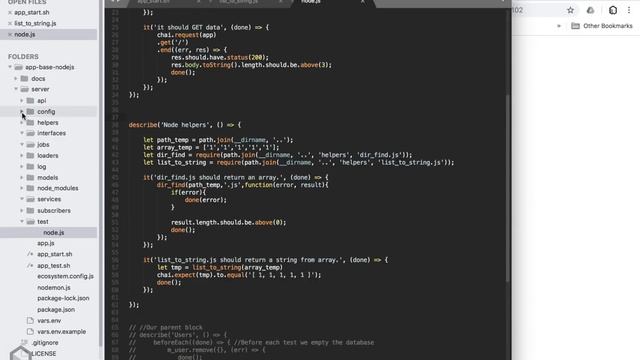Click Chrome cloud extension icon beside the star
The width and height of the screenshot is (640, 360).
pos(591,10)
